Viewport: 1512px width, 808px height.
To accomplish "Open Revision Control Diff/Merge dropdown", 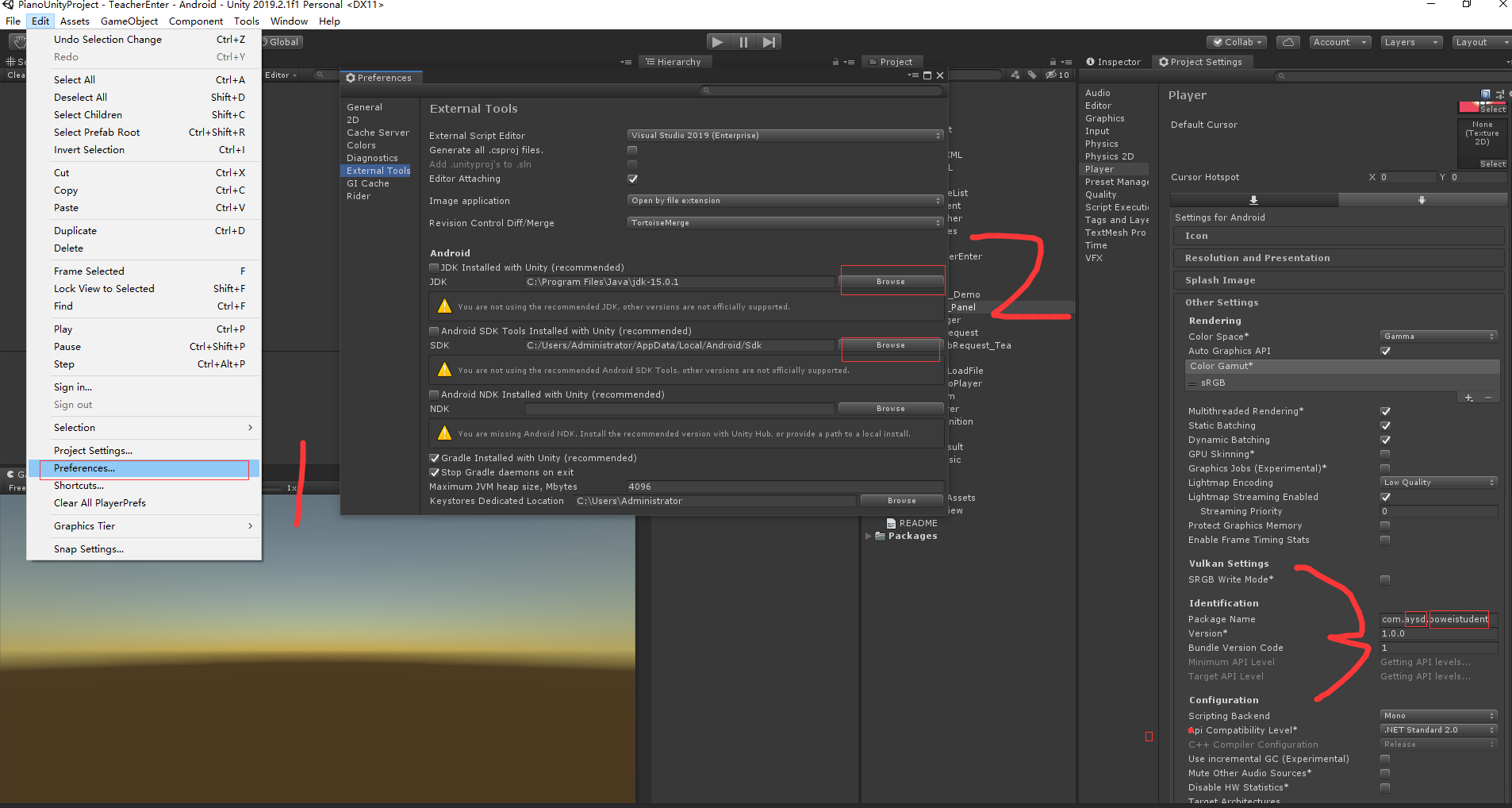I will [x=785, y=223].
